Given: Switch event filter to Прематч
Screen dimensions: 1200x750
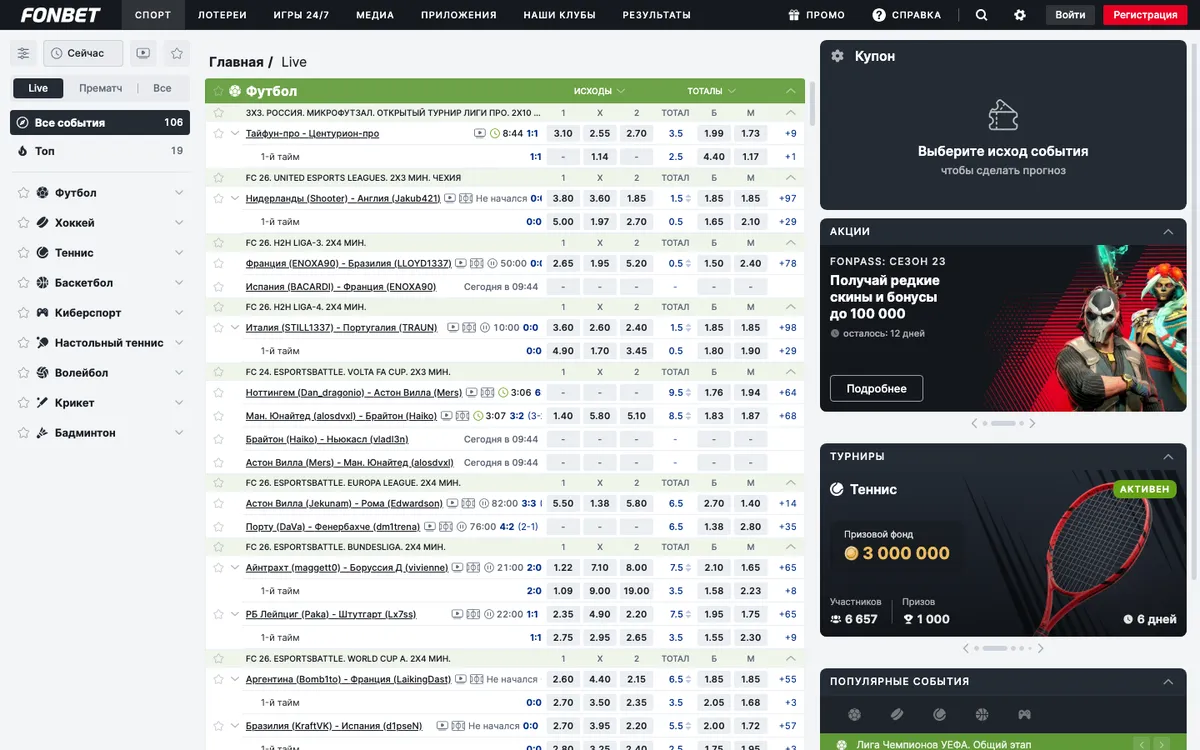Looking at the screenshot, I should click(101, 88).
